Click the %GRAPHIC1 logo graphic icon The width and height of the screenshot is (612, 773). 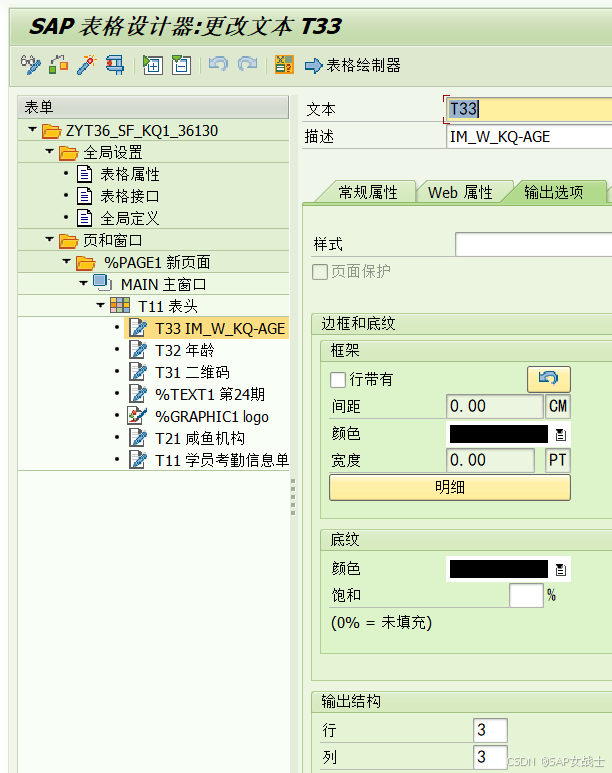(137, 416)
